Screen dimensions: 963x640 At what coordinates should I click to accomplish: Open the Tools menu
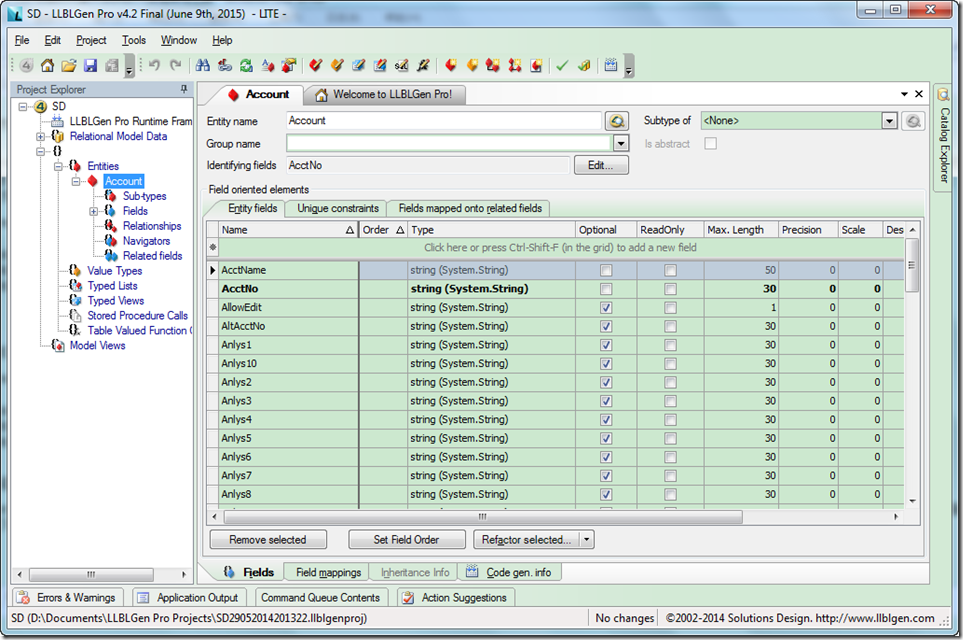point(133,40)
